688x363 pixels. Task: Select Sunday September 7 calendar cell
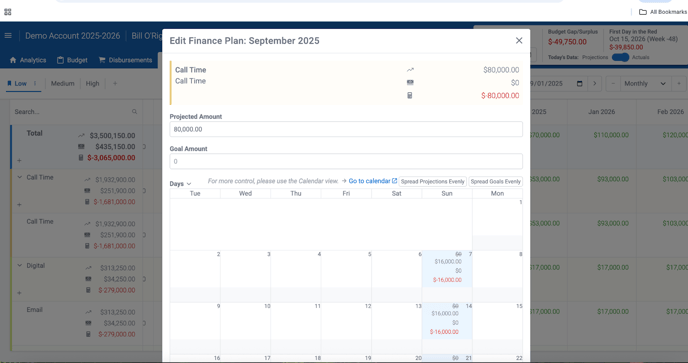pos(447,277)
